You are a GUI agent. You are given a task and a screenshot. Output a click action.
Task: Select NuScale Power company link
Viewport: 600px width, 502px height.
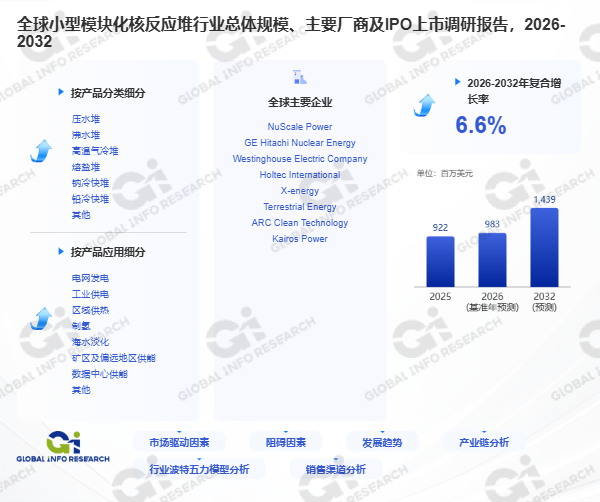coord(300,127)
